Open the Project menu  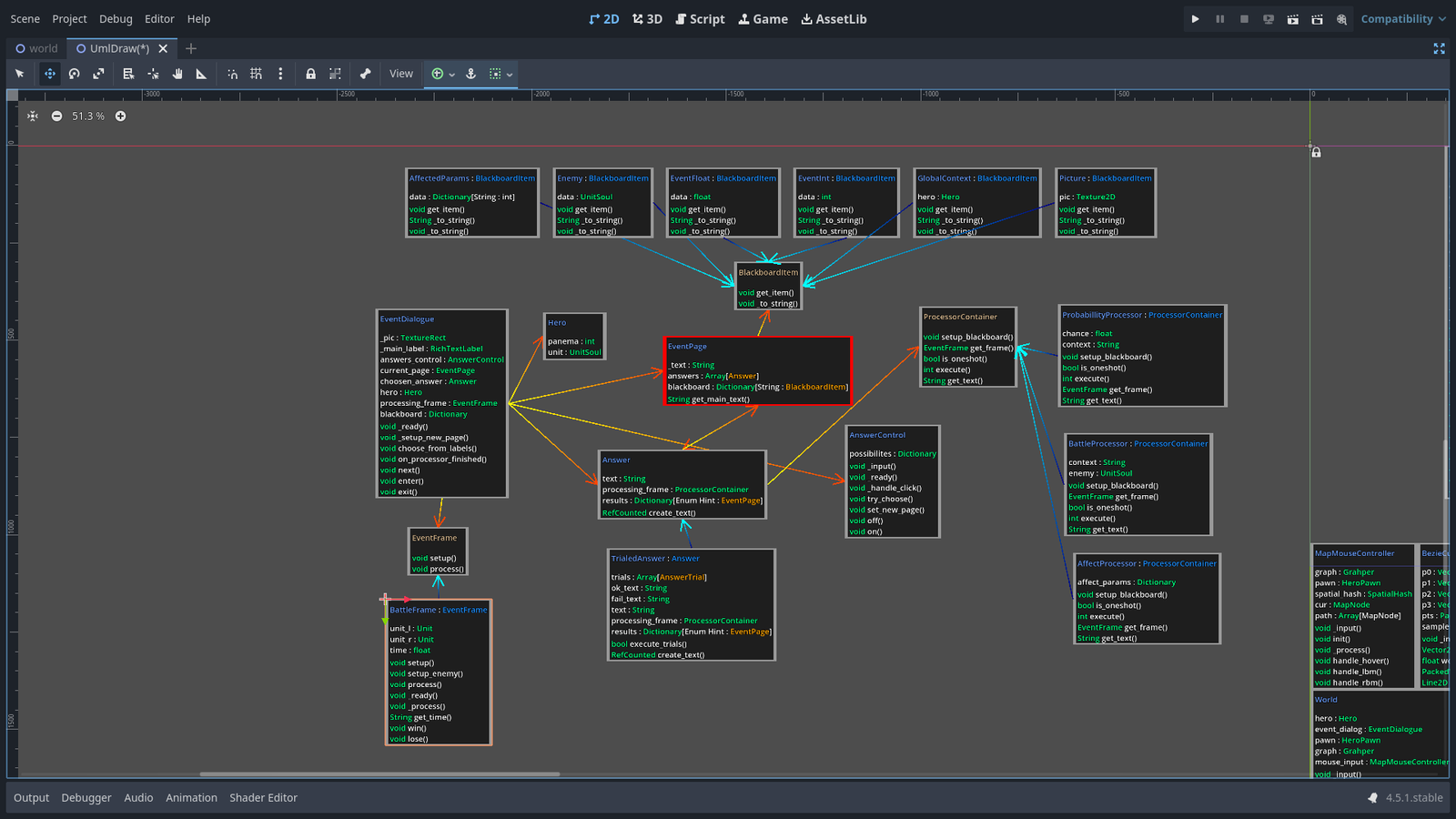69,19
